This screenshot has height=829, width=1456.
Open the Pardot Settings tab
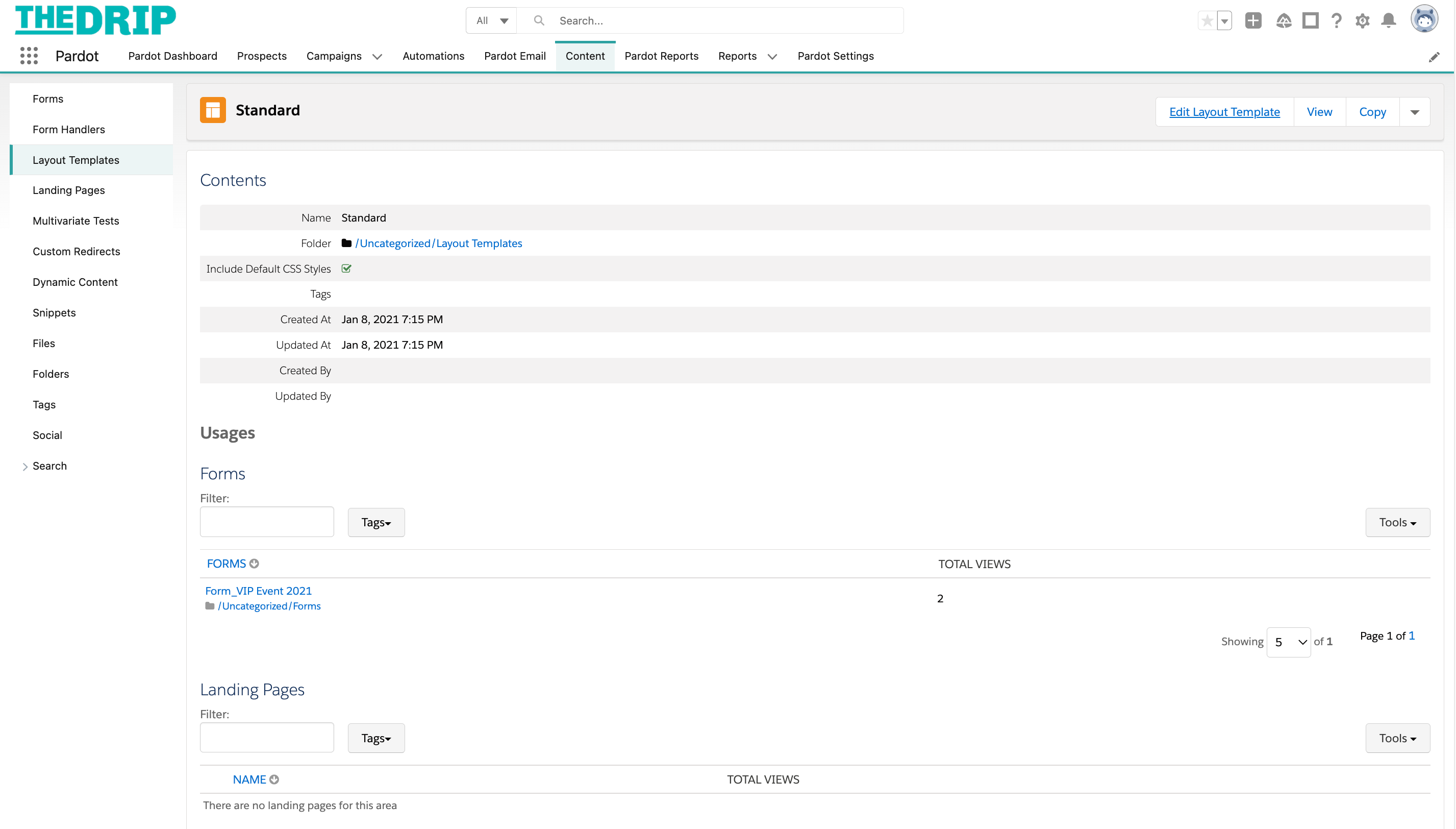click(835, 56)
